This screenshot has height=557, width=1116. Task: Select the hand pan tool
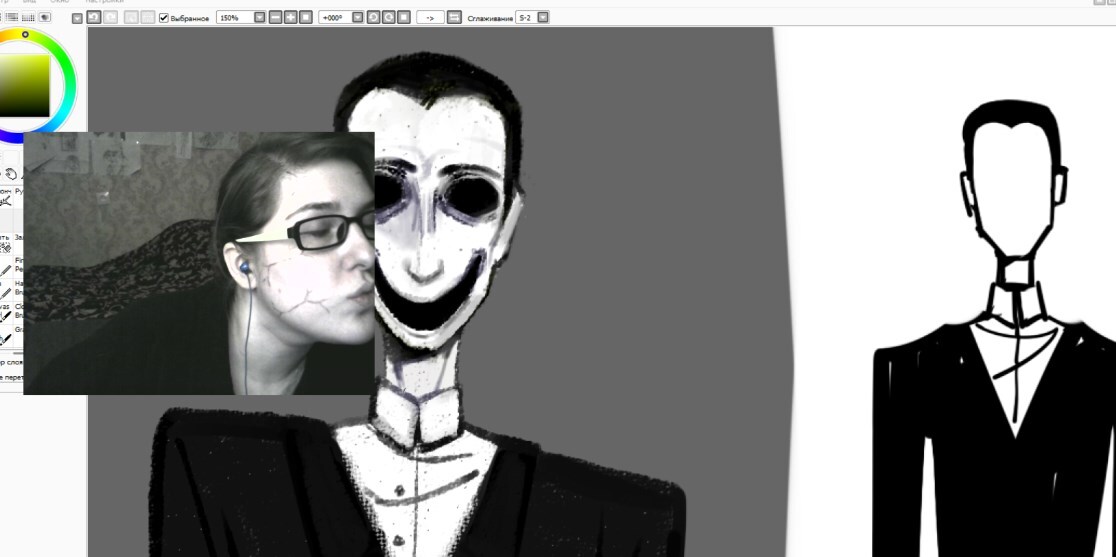[x=11, y=174]
